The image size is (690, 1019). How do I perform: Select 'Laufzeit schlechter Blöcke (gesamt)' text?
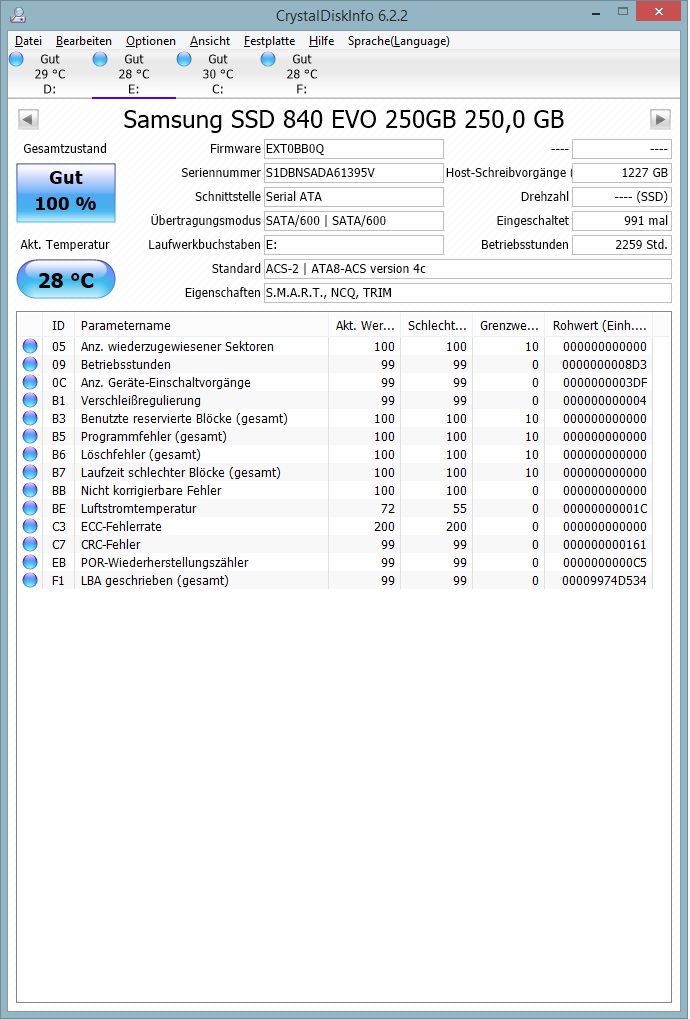pos(181,472)
